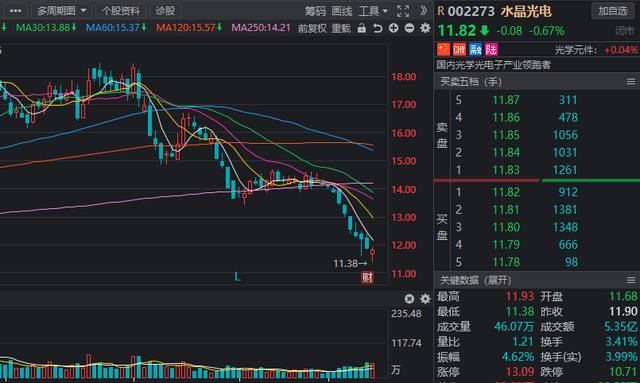Click the red 财 marker icon

tap(367, 278)
